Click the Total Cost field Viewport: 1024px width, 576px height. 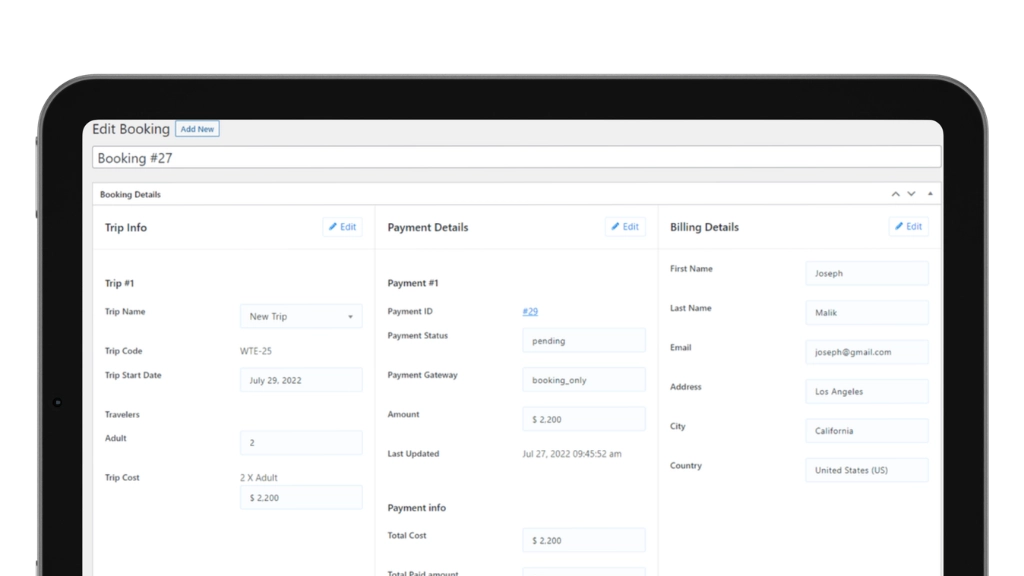pyautogui.click(x=583, y=540)
